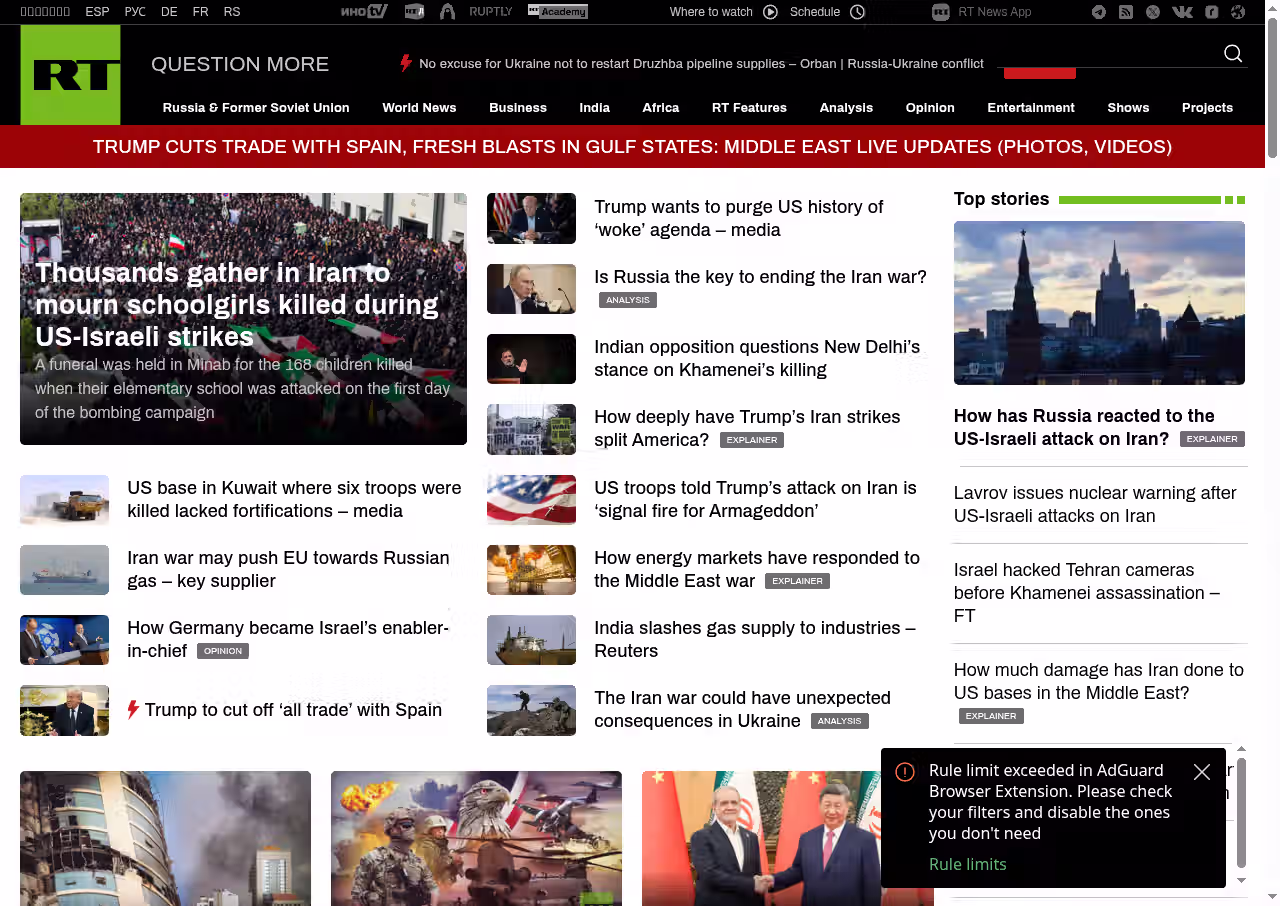Open RT's Telegram channel icon
This screenshot has width=1280, height=906.
pos(1099,12)
